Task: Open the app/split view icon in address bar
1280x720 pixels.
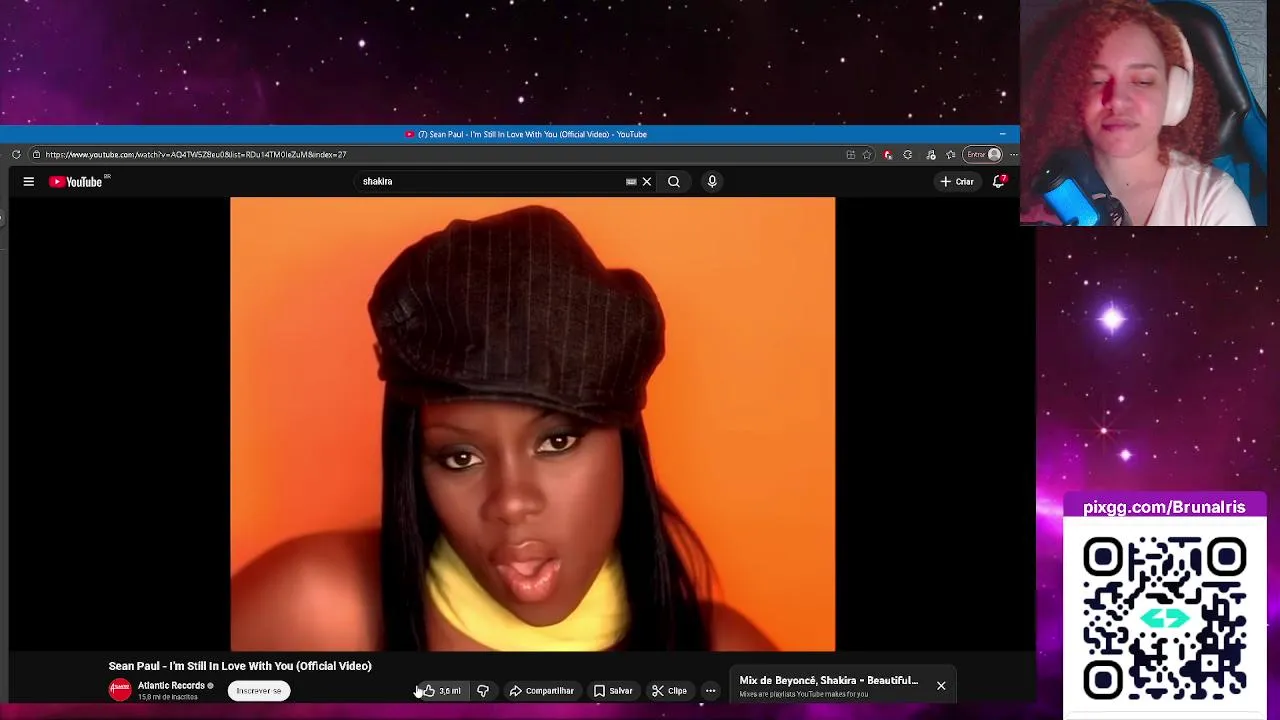Action: [850, 154]
